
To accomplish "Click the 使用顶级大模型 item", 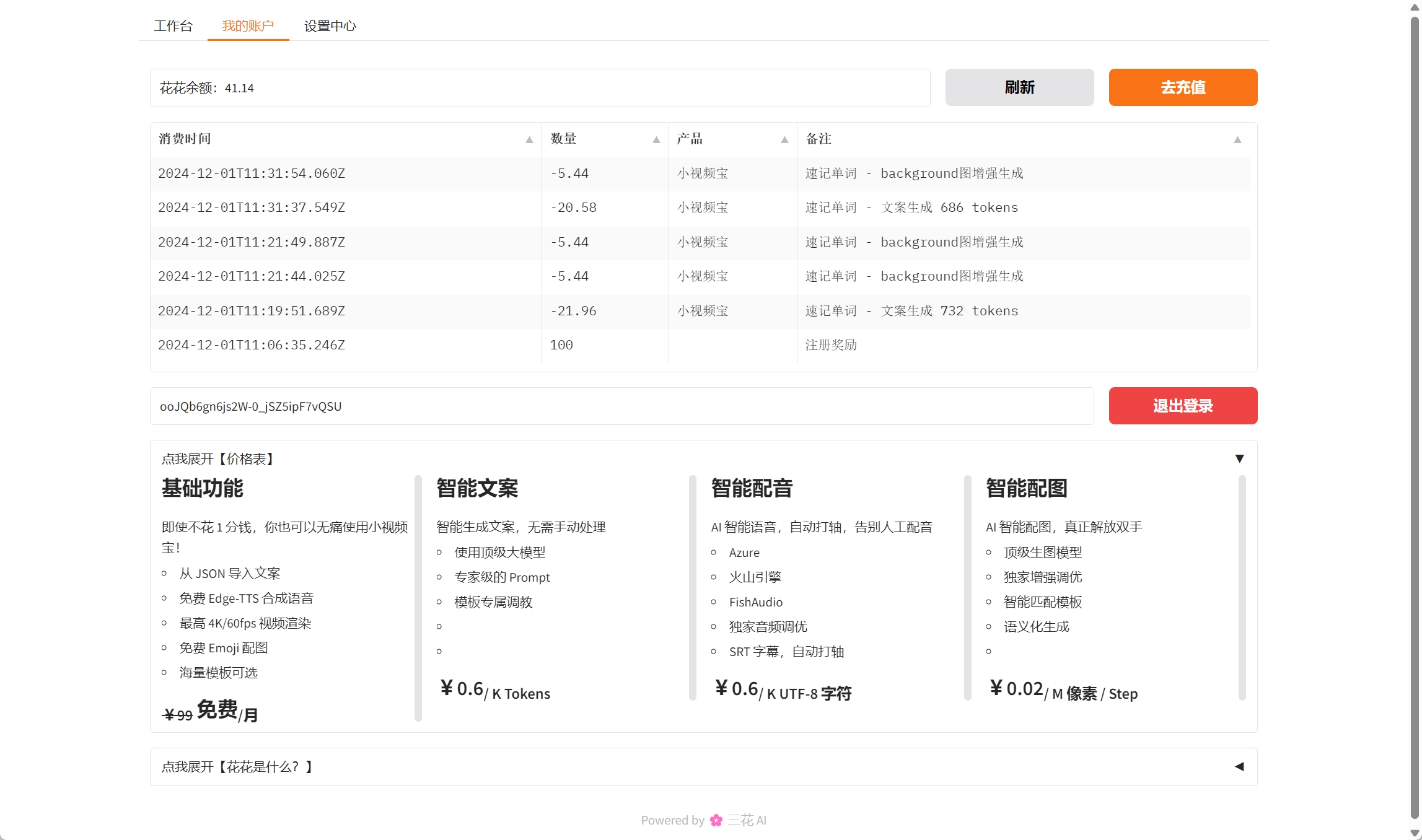I will click(x=500, y=553).
